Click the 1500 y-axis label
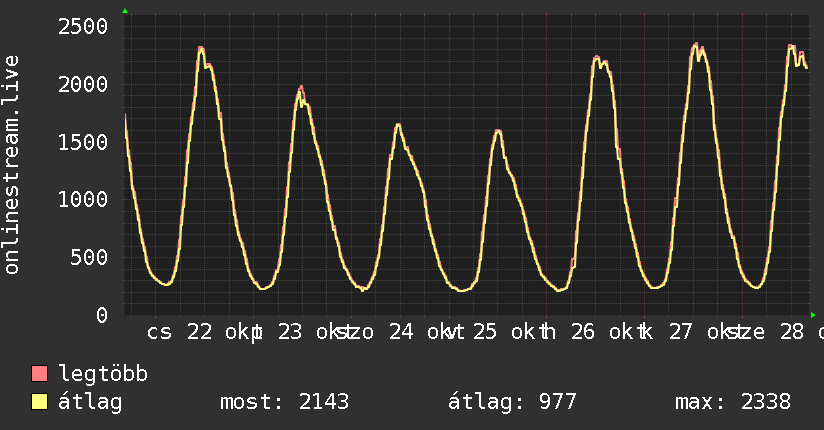Viewport: 824px width, 430px height. (83, 142)
